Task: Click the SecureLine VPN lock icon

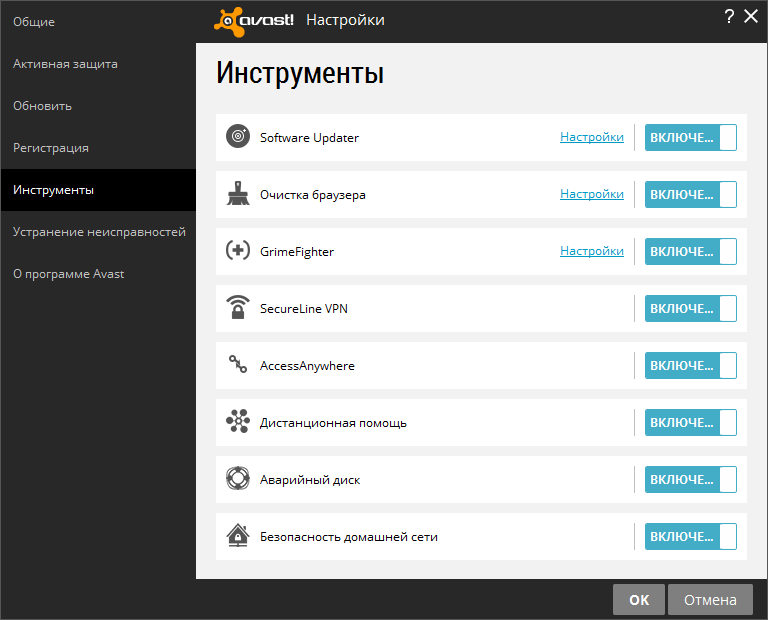Action: pyautogui.click(x=238, y=307)
